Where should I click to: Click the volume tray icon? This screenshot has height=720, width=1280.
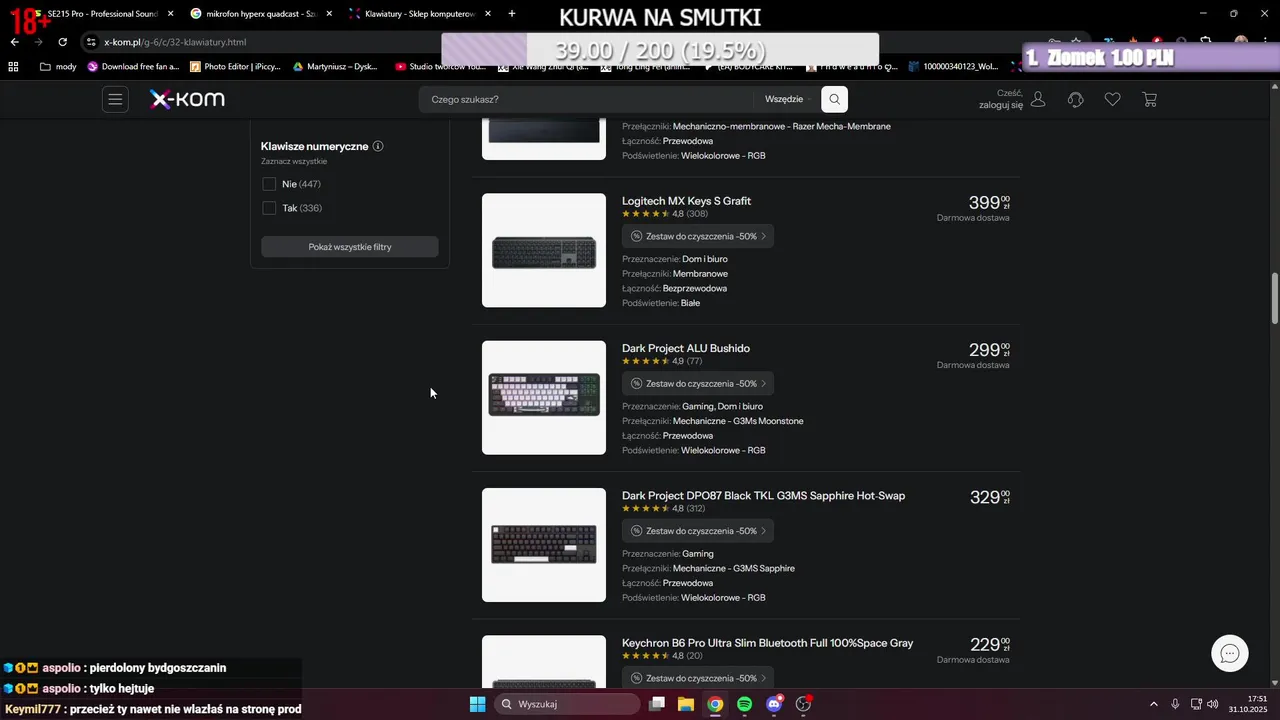tap(1213, 704)
